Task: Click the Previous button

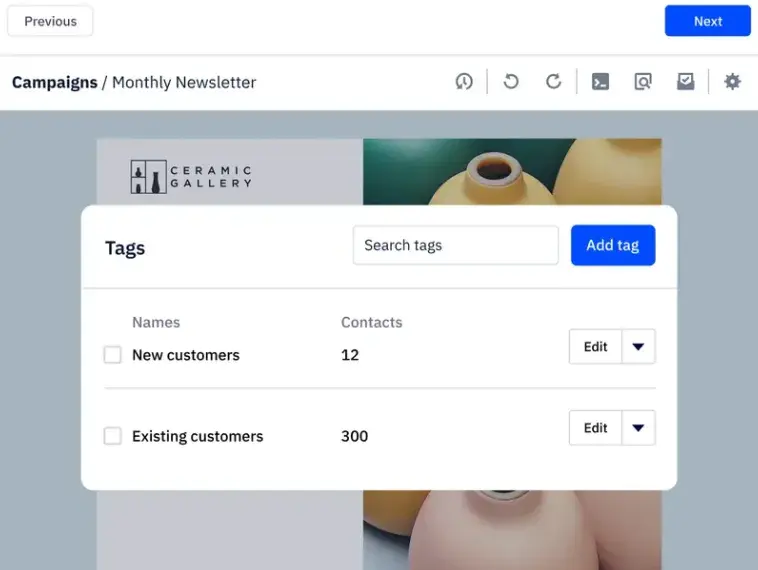Action: pyautogui.click(x=50, y=21)
